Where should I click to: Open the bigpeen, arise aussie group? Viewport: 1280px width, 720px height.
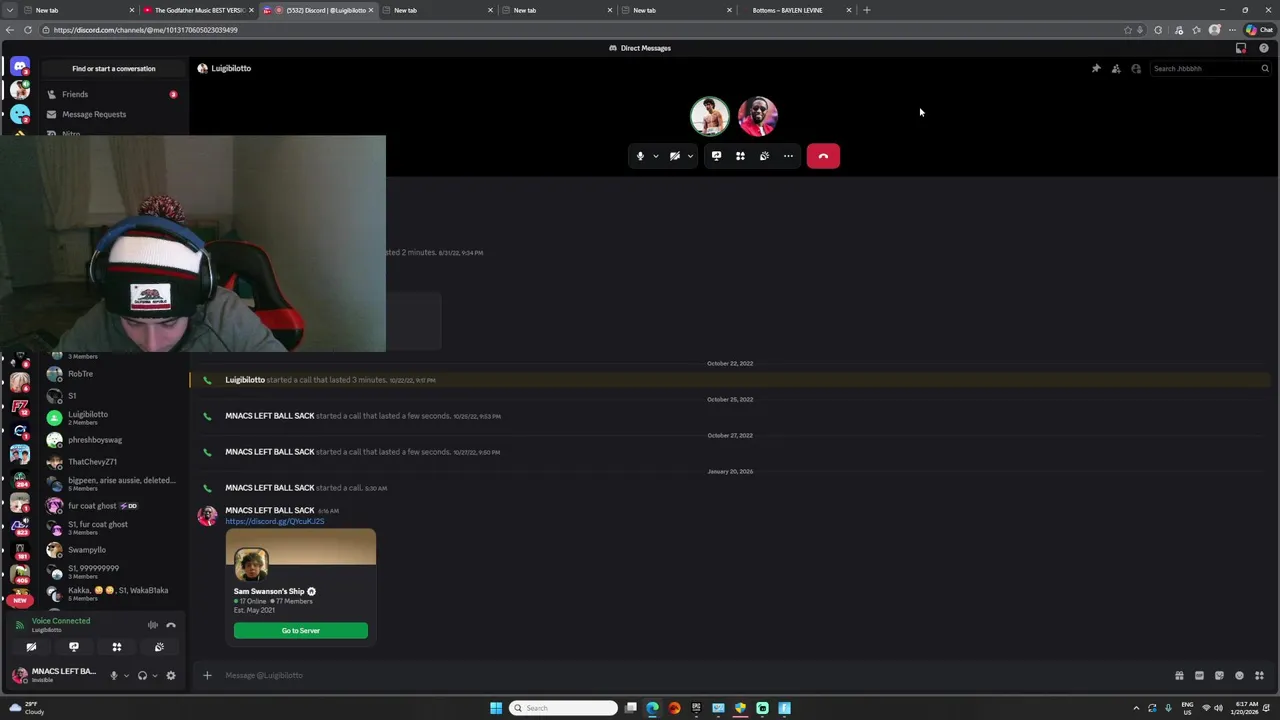(x=113, y=484)
